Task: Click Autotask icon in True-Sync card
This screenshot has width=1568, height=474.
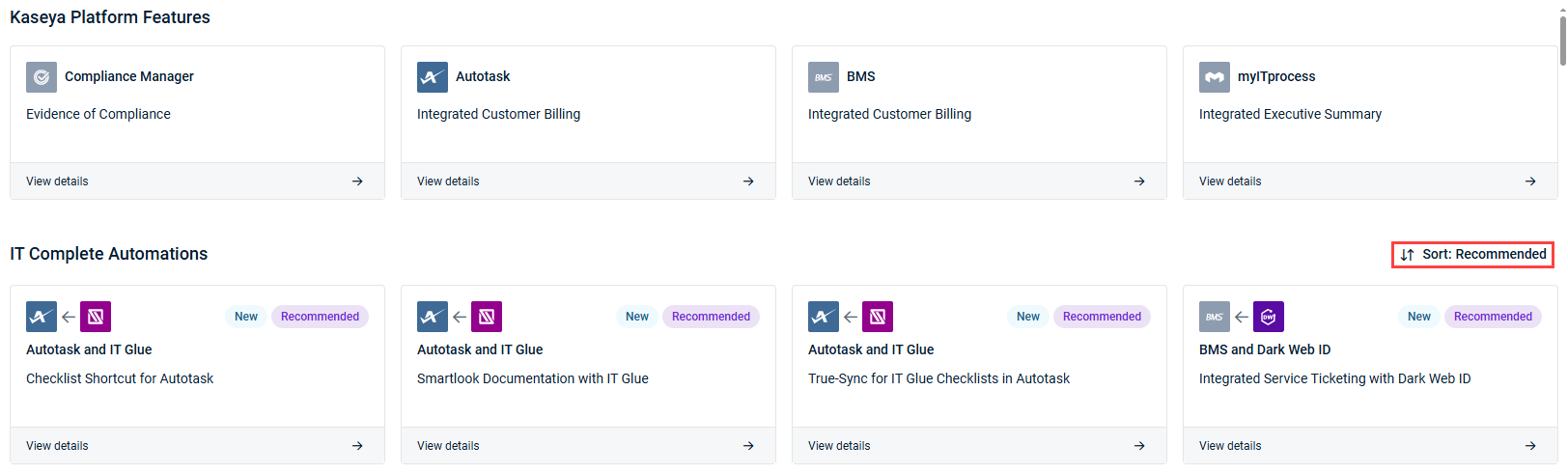Action: pos(824,317)
